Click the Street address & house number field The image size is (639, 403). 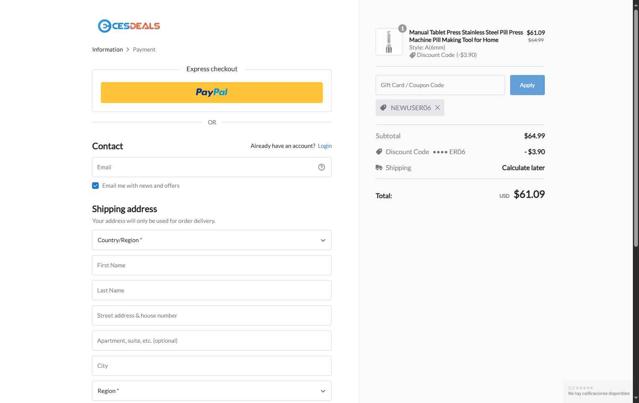pyautogui.click(x=212, y=315)
